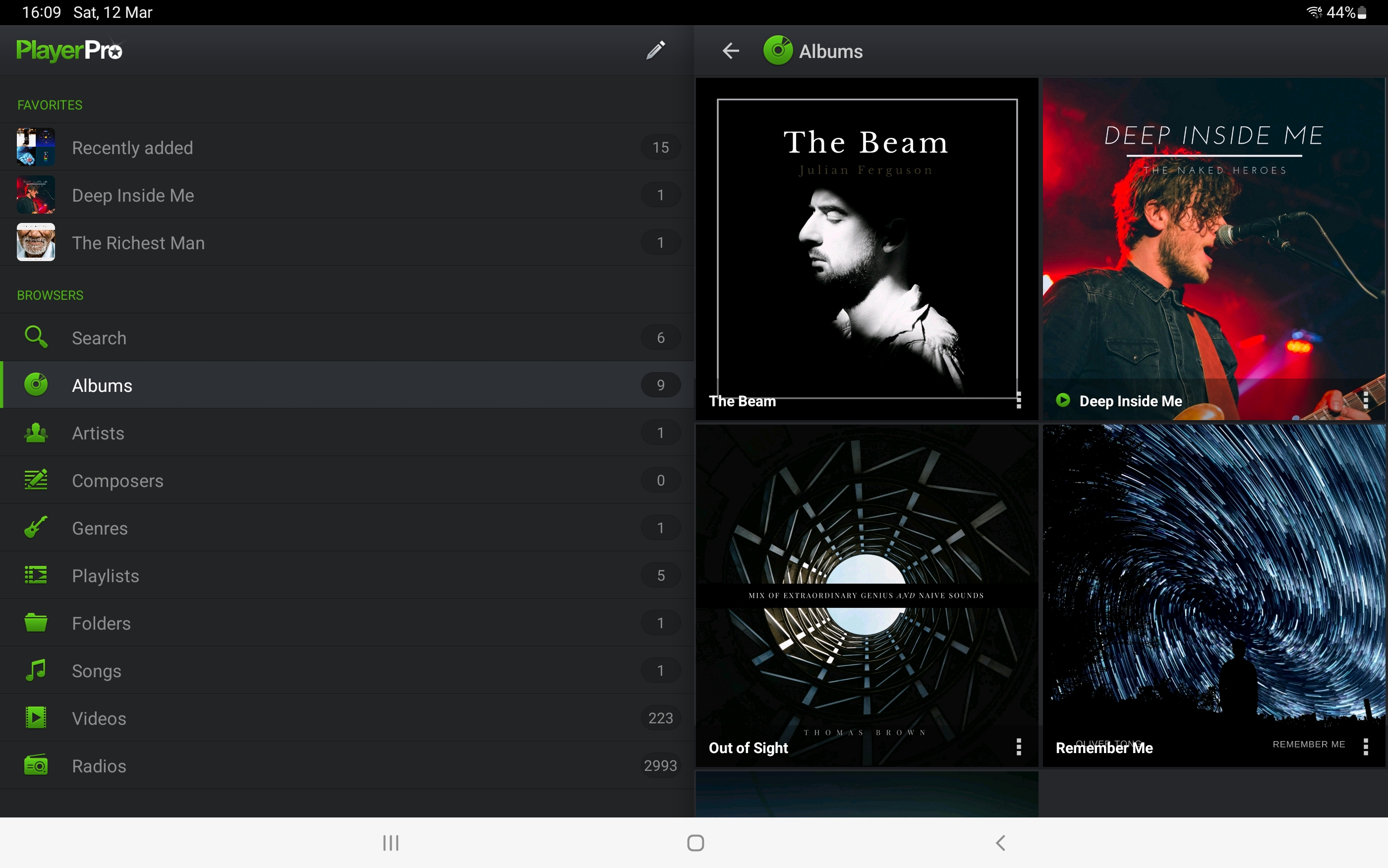Tap the green play indicator on Deep Inside Me
This screenshot has height=868, width=1388.
tap(1063, 400)
